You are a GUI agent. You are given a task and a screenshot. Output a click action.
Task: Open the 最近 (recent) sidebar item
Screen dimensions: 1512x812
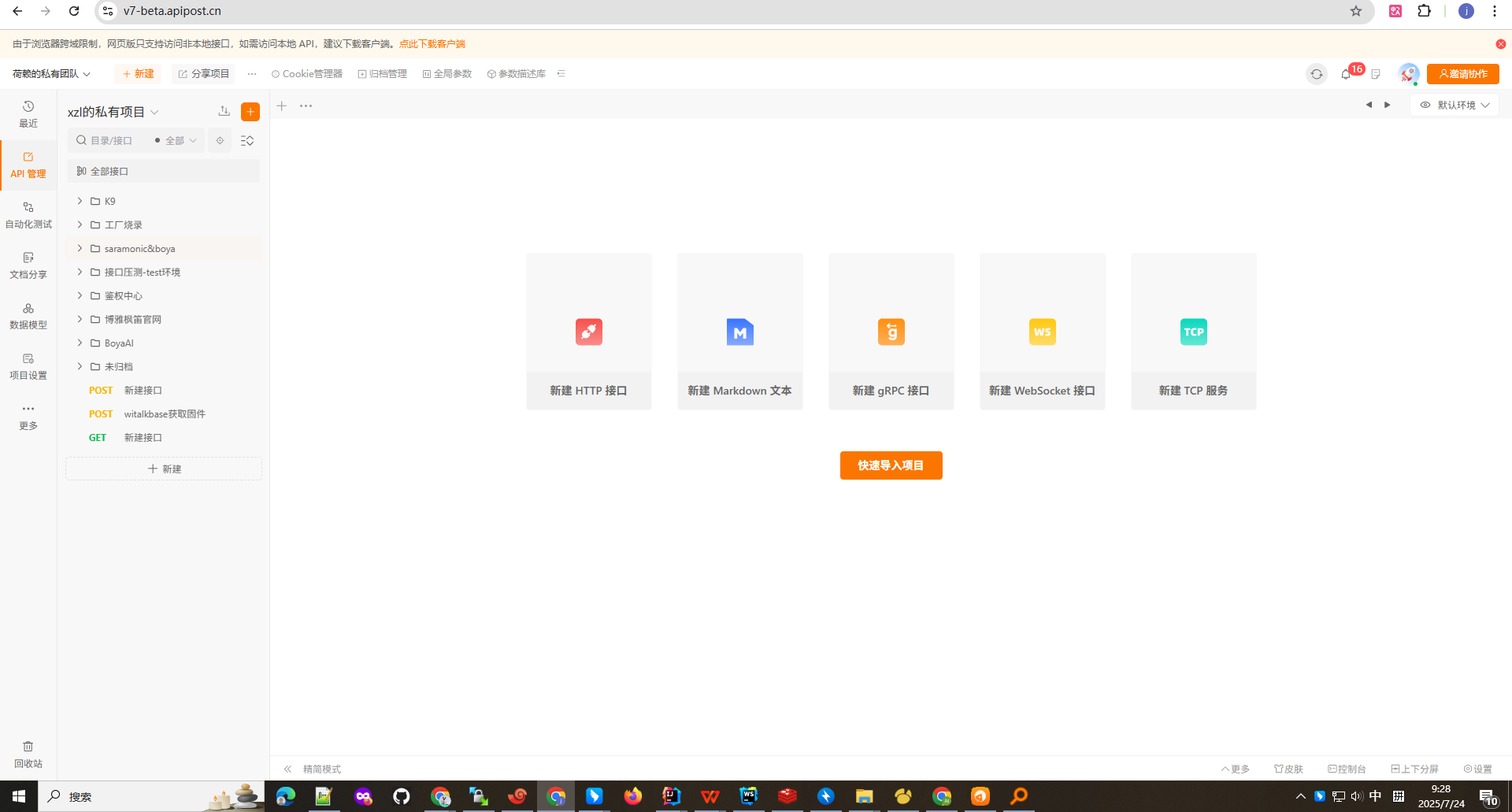tap(28, 114)
